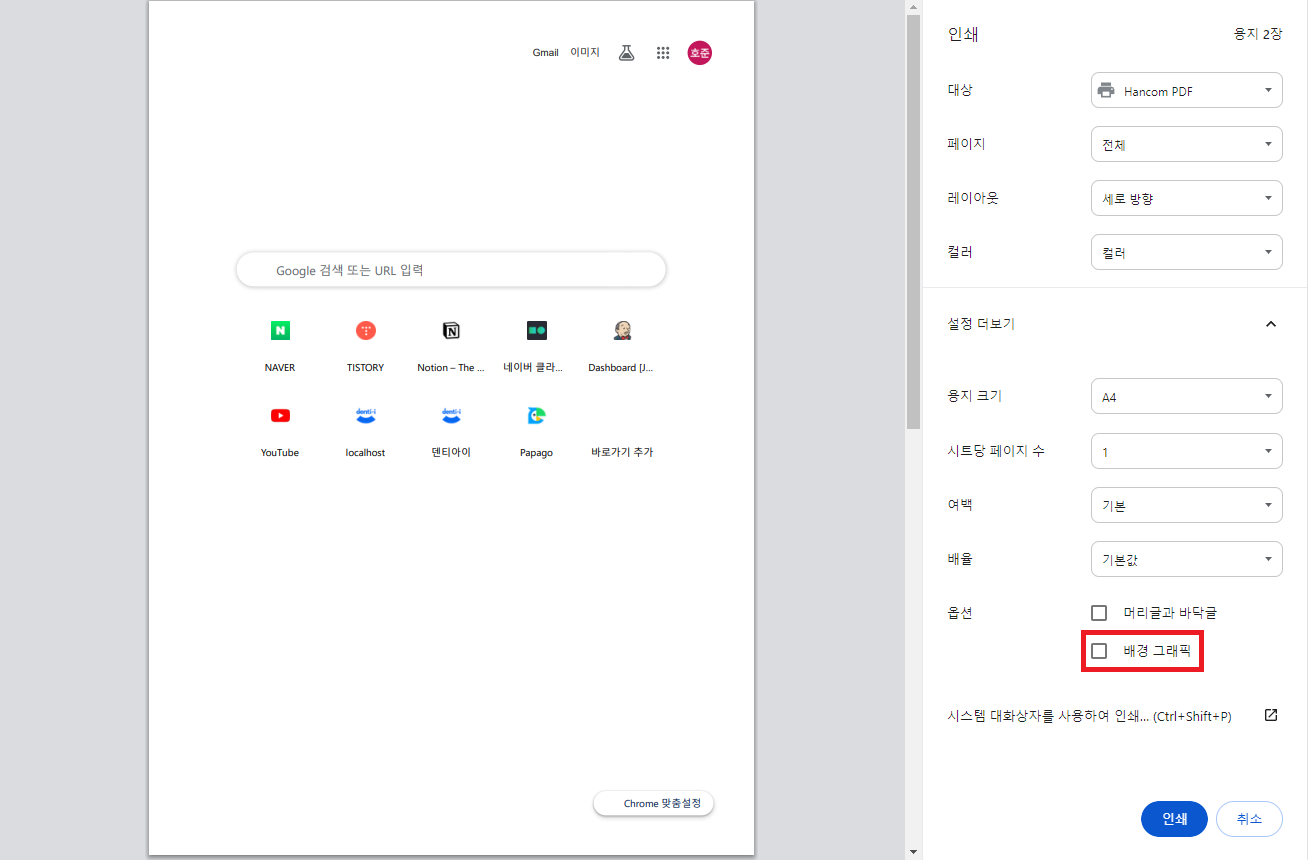The height and width of the screenshot is (860, 1308).
Task: Open the Notion shortcut icon
Action: coord(451,330)
